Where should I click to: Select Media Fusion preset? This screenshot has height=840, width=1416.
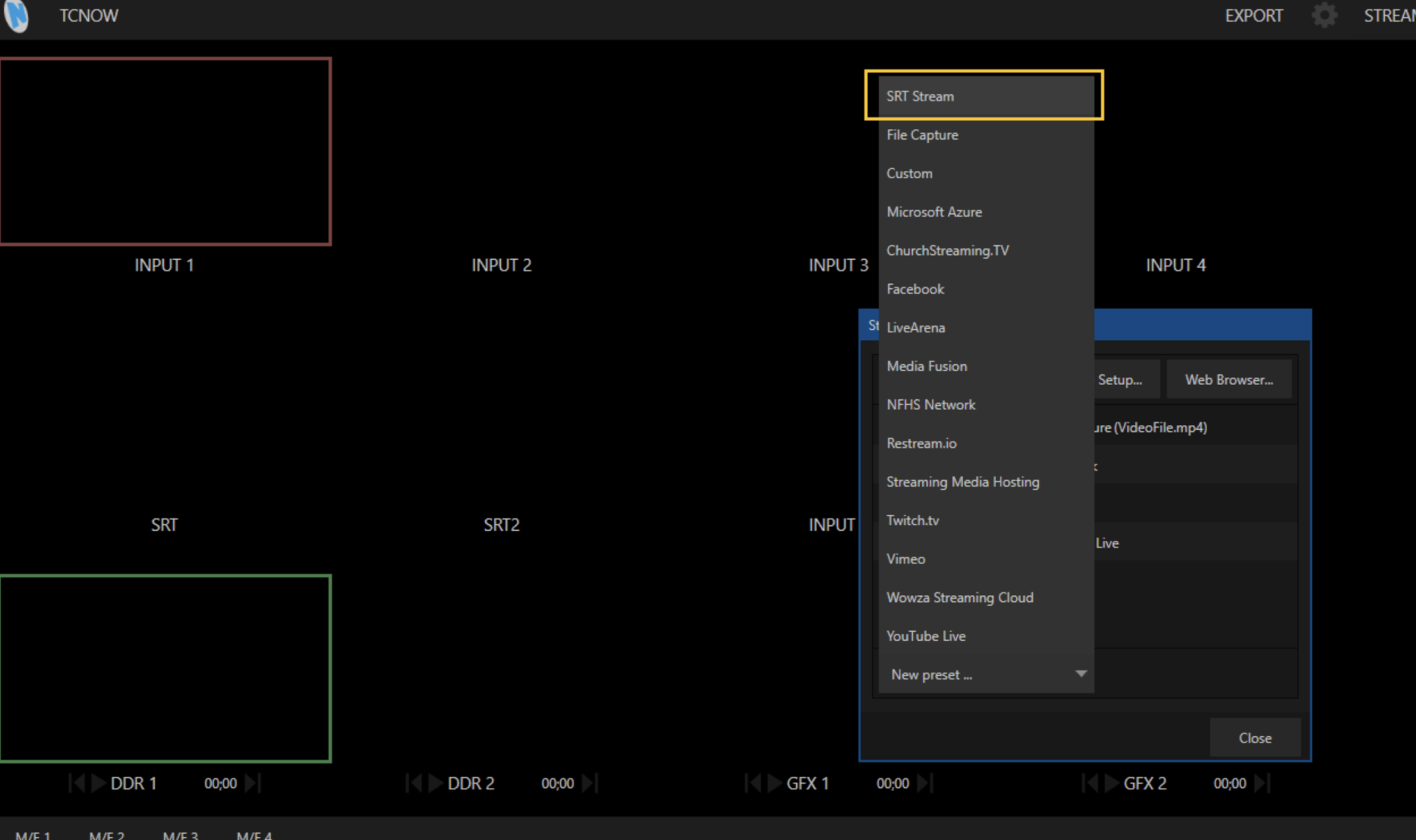point(986,366)
